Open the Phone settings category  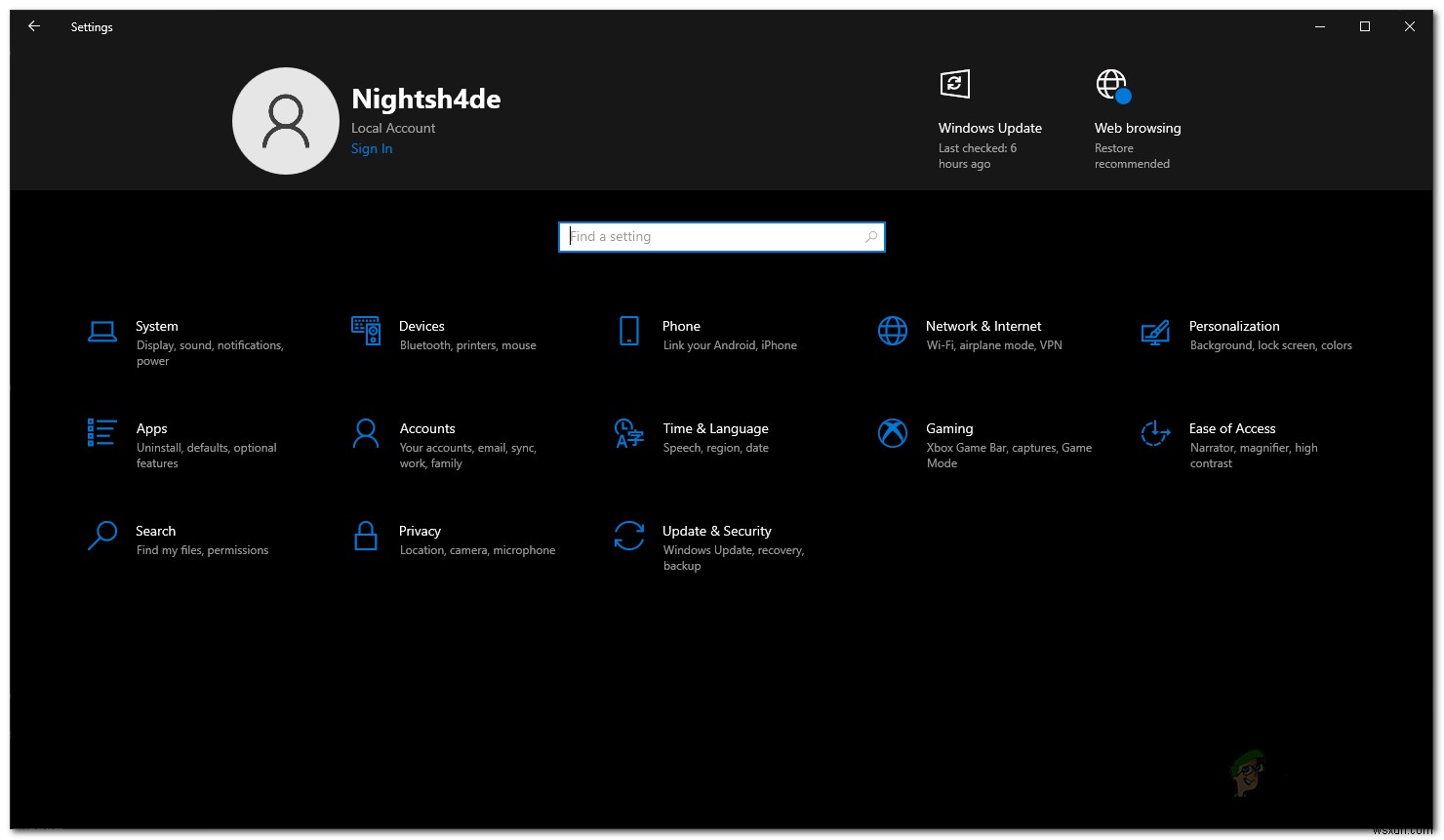pos(681,335)
